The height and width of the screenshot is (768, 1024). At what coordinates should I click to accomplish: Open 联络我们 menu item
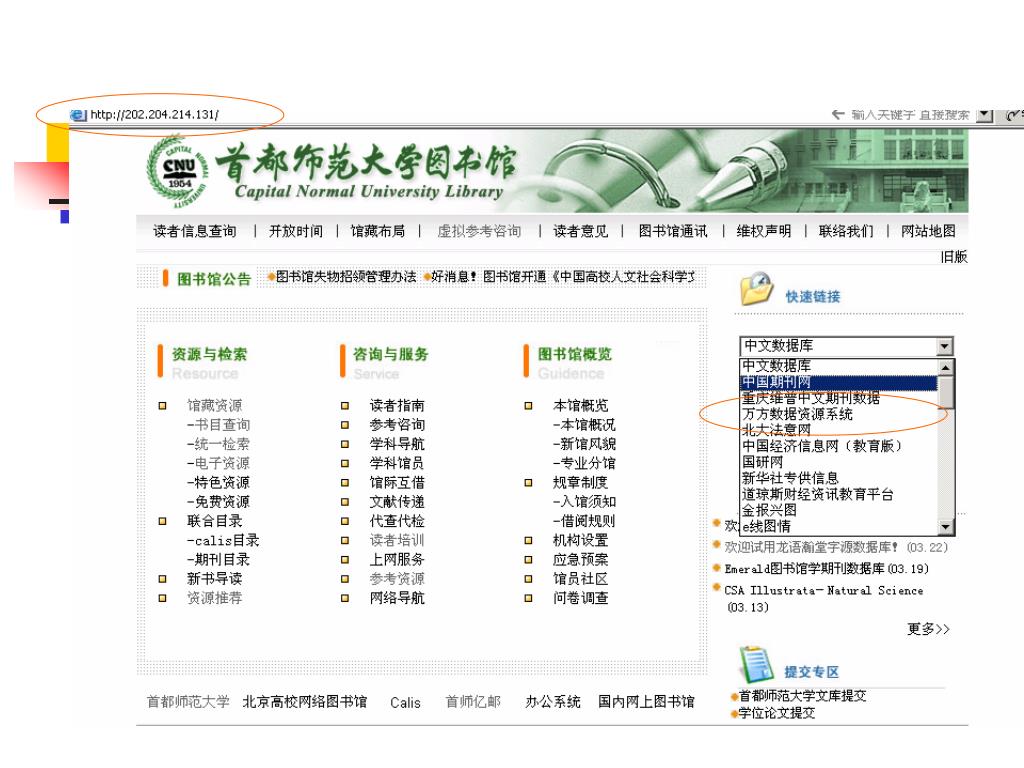click(x=846, y=231)
